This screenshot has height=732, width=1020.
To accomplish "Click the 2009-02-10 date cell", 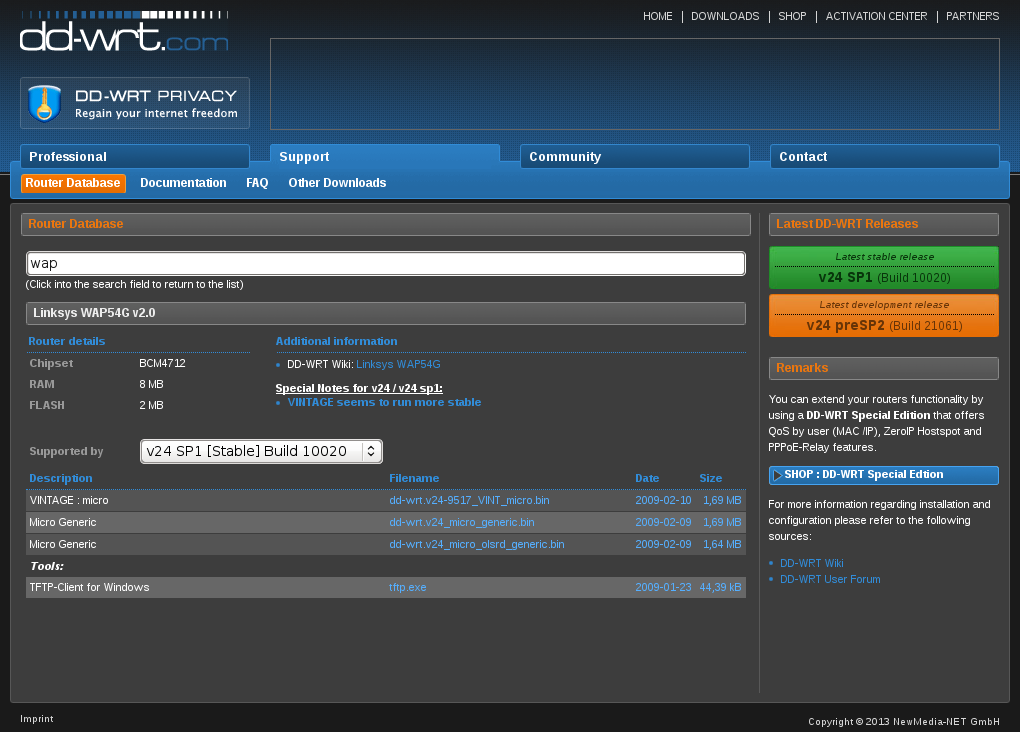I will [663, 500].
